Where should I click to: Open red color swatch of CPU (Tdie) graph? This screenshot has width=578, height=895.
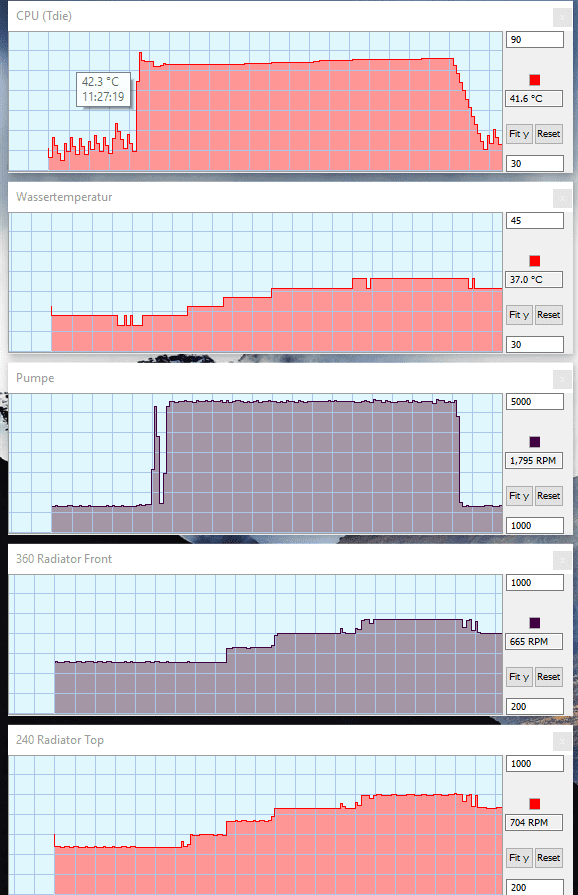pyautogui.click(x=535, y=80)
